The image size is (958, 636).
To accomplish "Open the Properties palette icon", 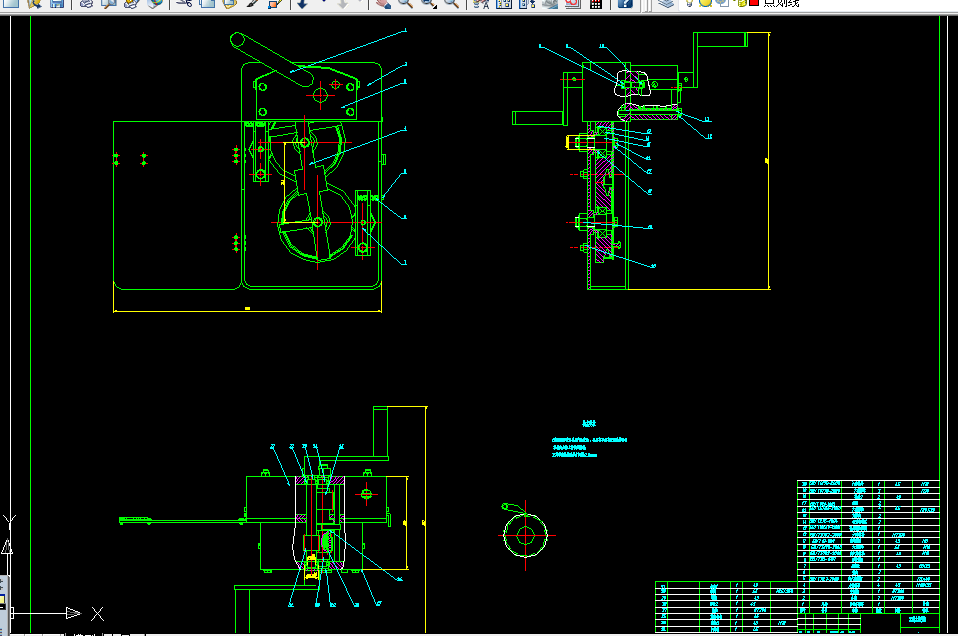I will pyautogui.click(x=481, y=3).
